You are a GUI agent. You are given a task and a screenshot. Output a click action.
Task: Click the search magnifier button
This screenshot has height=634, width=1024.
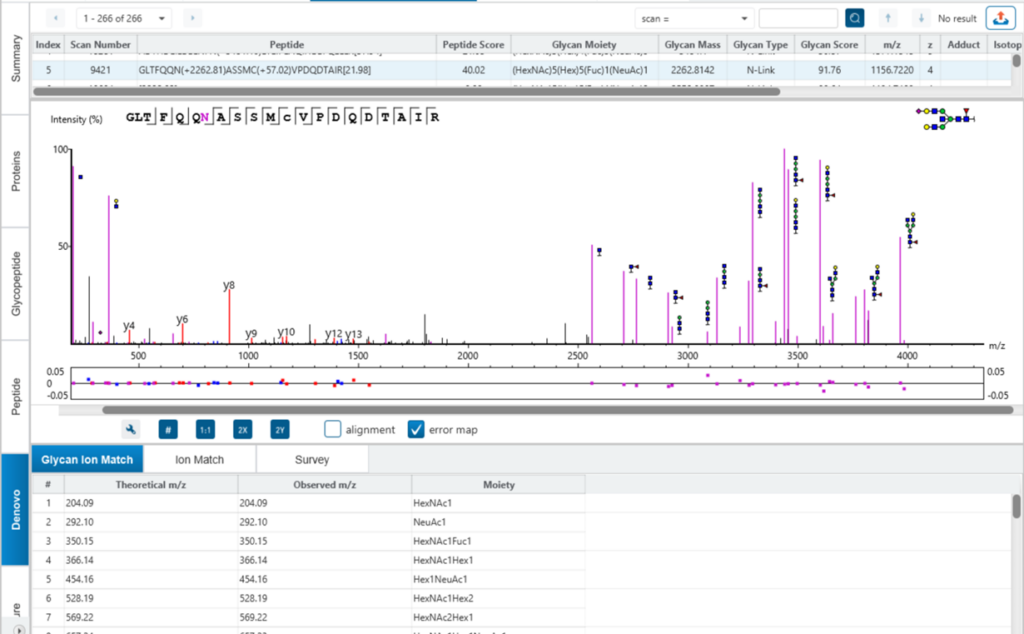[x=854, y=18]
